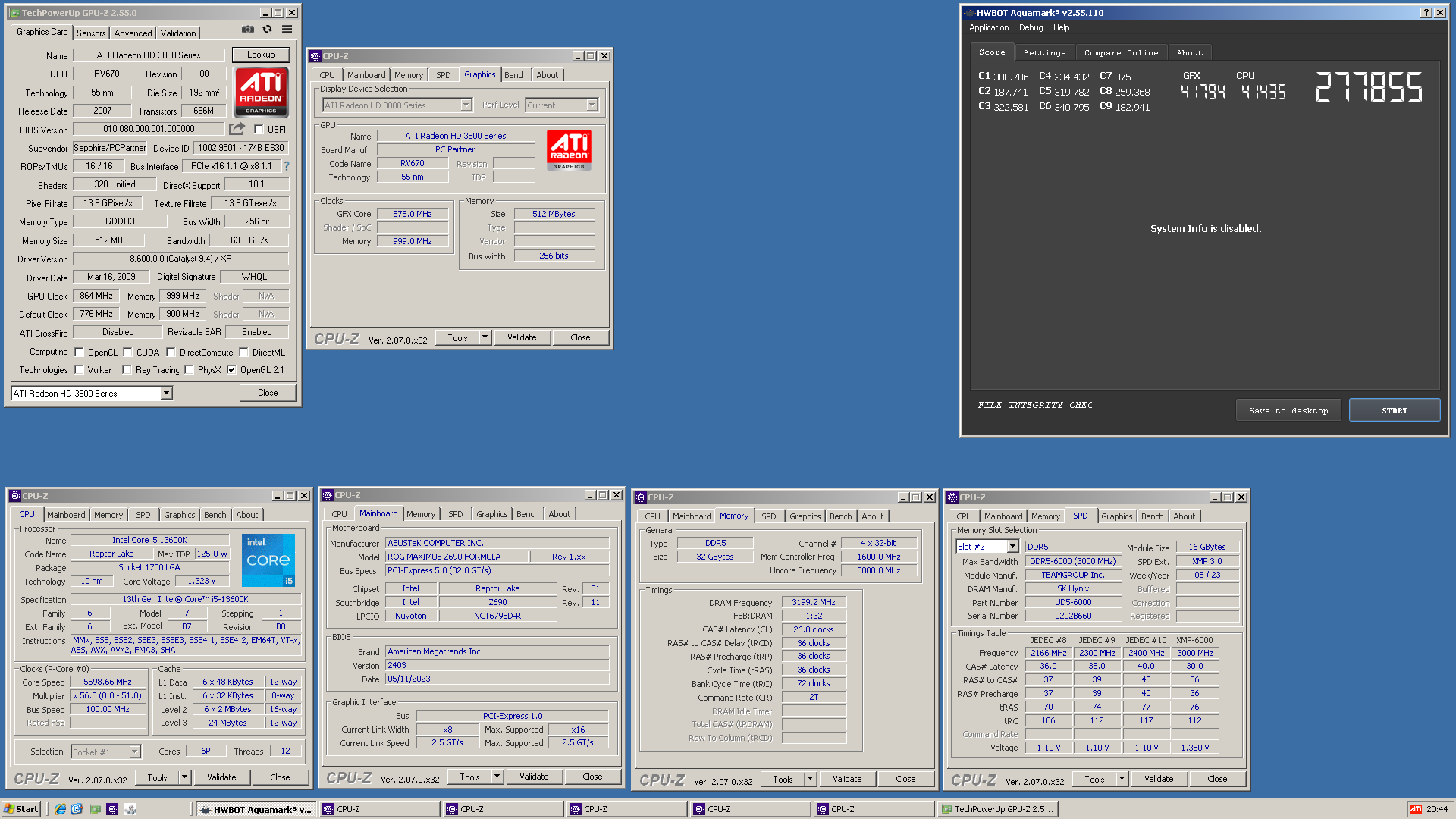Toggle the Vulkan checkbox
1456x819 pixels.
[x=79, y=370]
